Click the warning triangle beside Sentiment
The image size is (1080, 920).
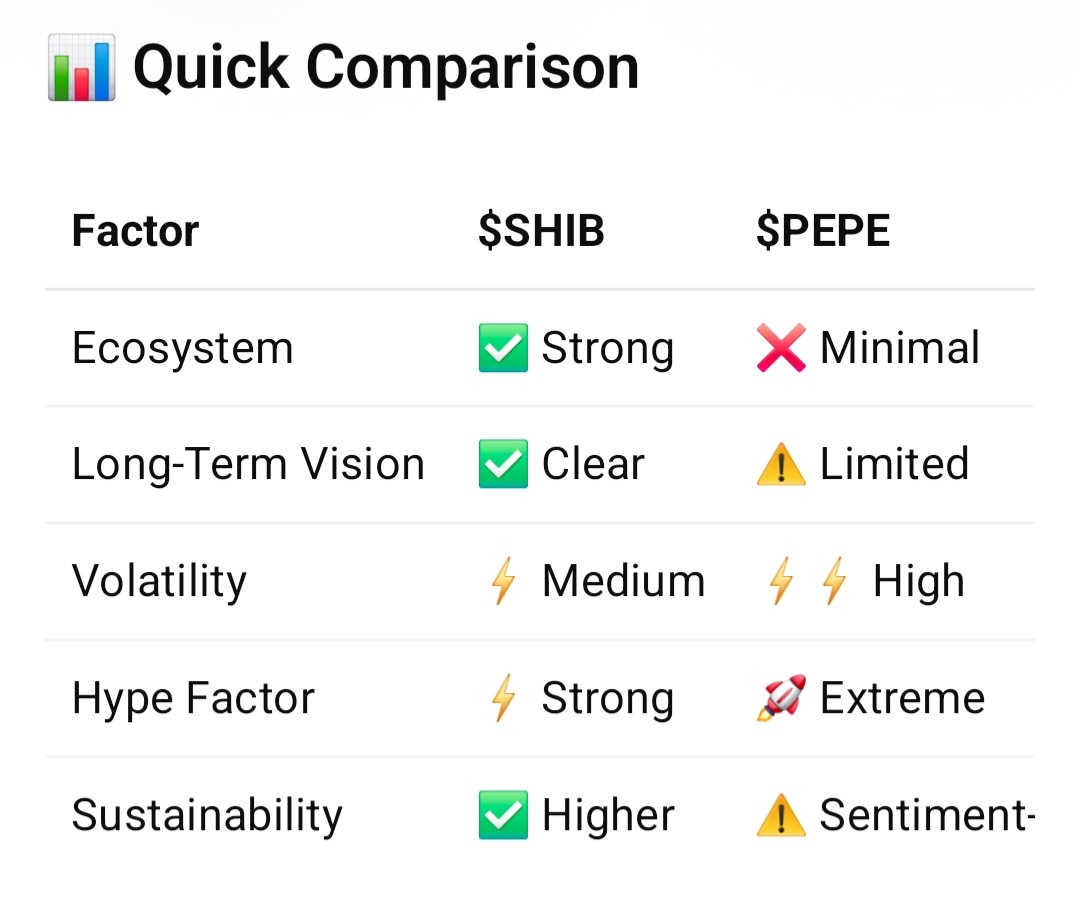click(781, 816)
